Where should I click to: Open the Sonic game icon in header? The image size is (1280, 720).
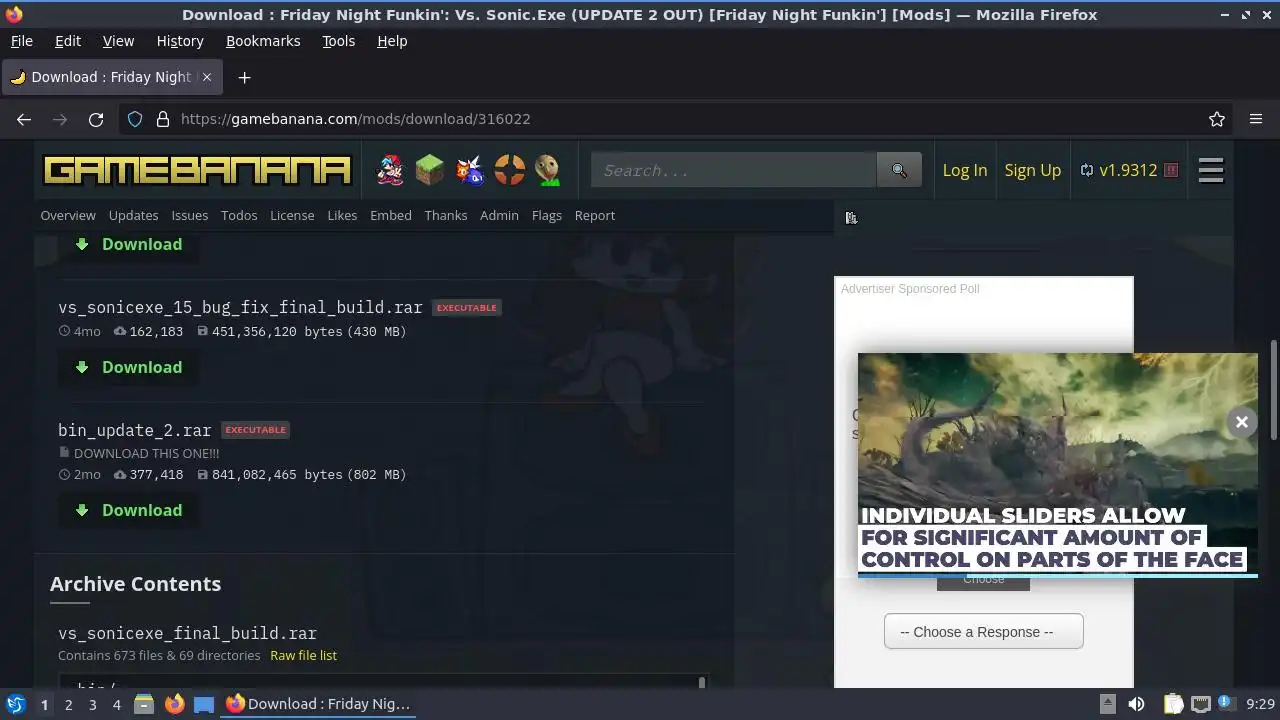[469, 170]
